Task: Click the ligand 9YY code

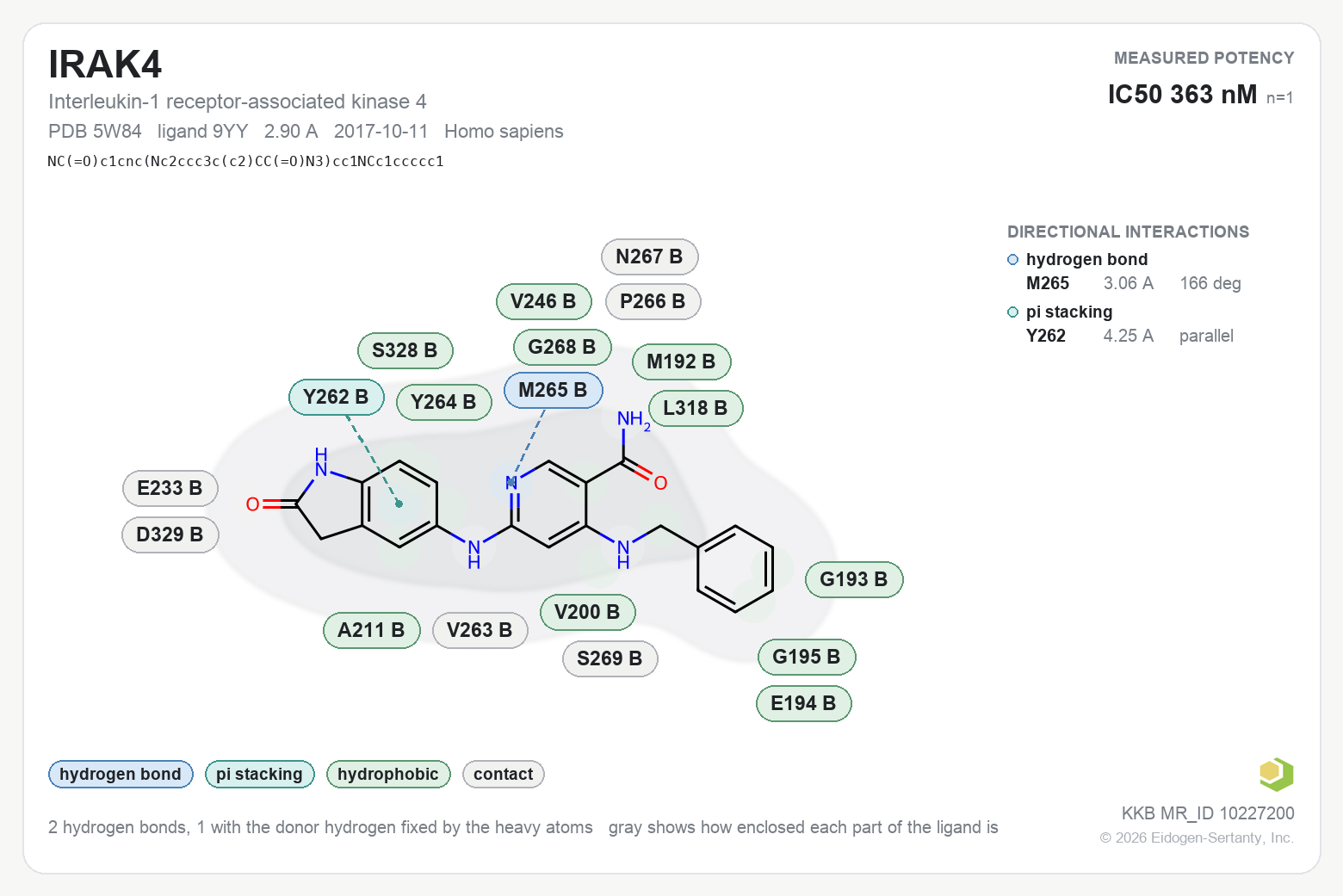Action: pos(202,132)
